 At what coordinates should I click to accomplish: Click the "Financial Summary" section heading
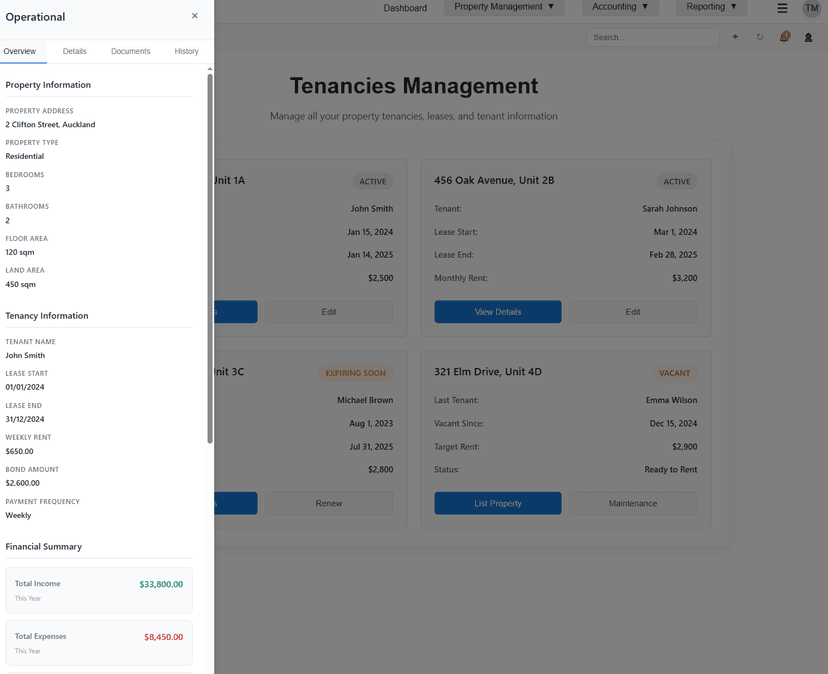click(44, 547)
